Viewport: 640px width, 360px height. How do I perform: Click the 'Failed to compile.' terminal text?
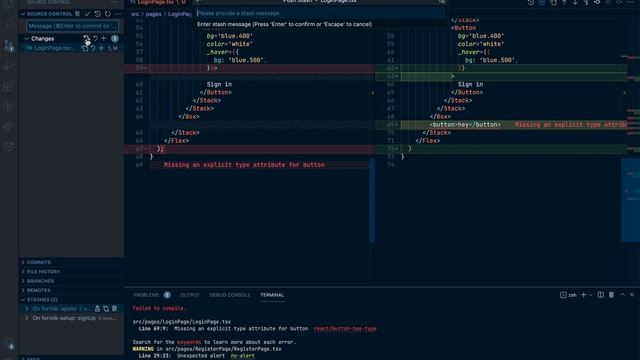159,308
